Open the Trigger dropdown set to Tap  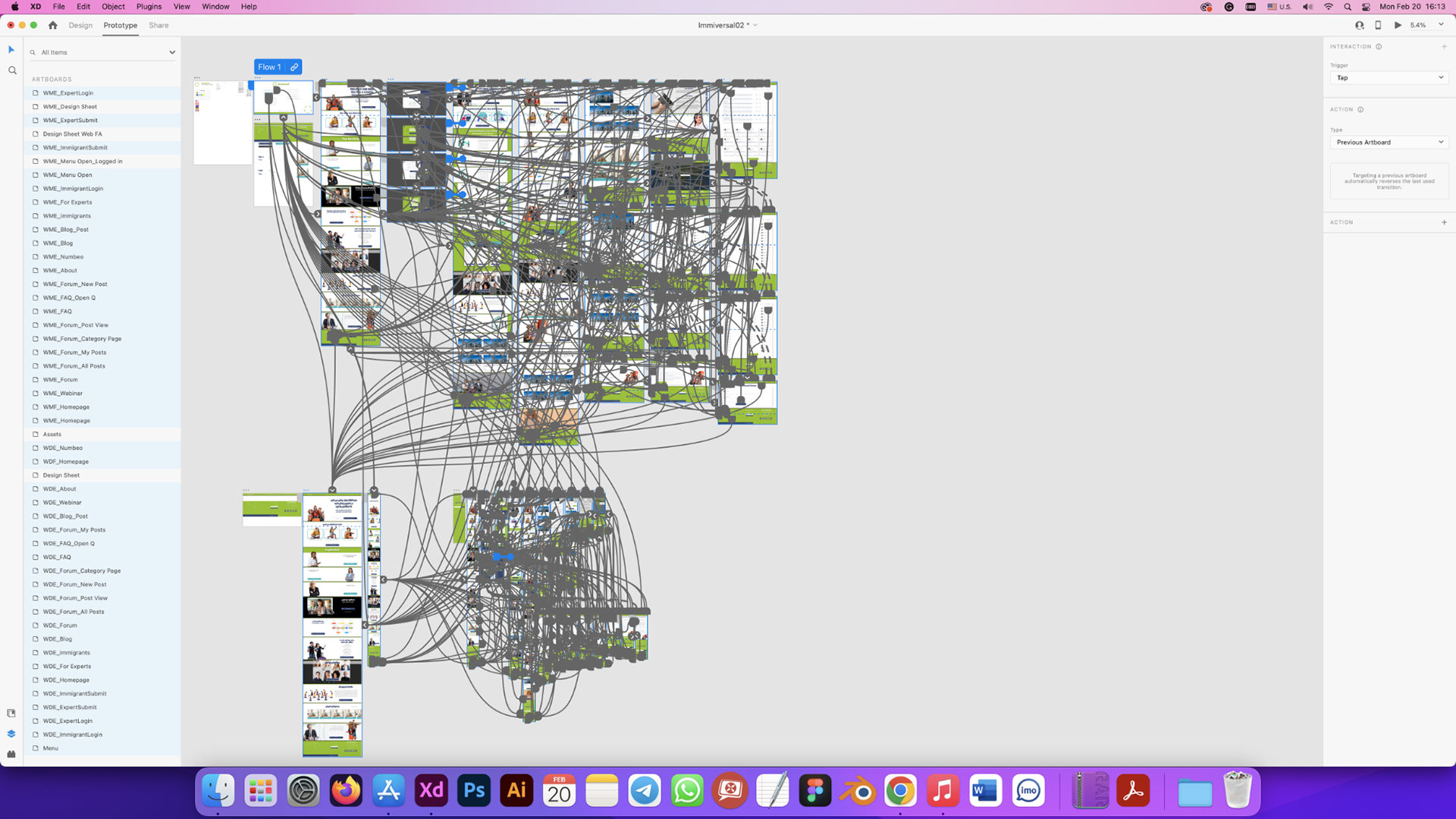(1389, 77)
